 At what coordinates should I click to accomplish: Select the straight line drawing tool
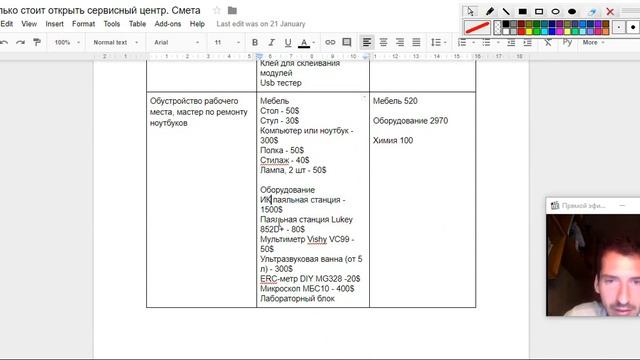pos(506,11)
